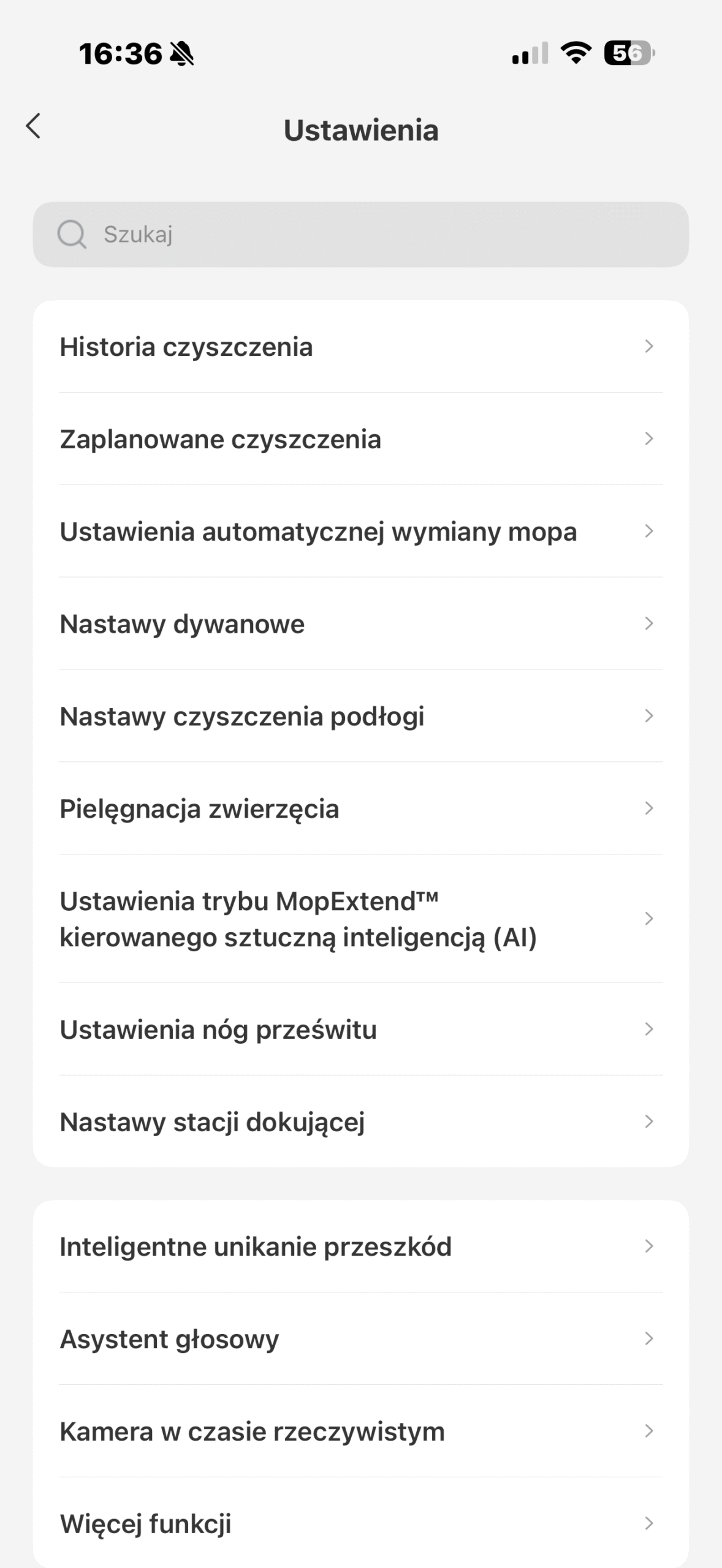Go to Ustawienia nóg prześwitu
Image resolution: width=722 pixels, height=1568 pixels.
click(218, 1030)
